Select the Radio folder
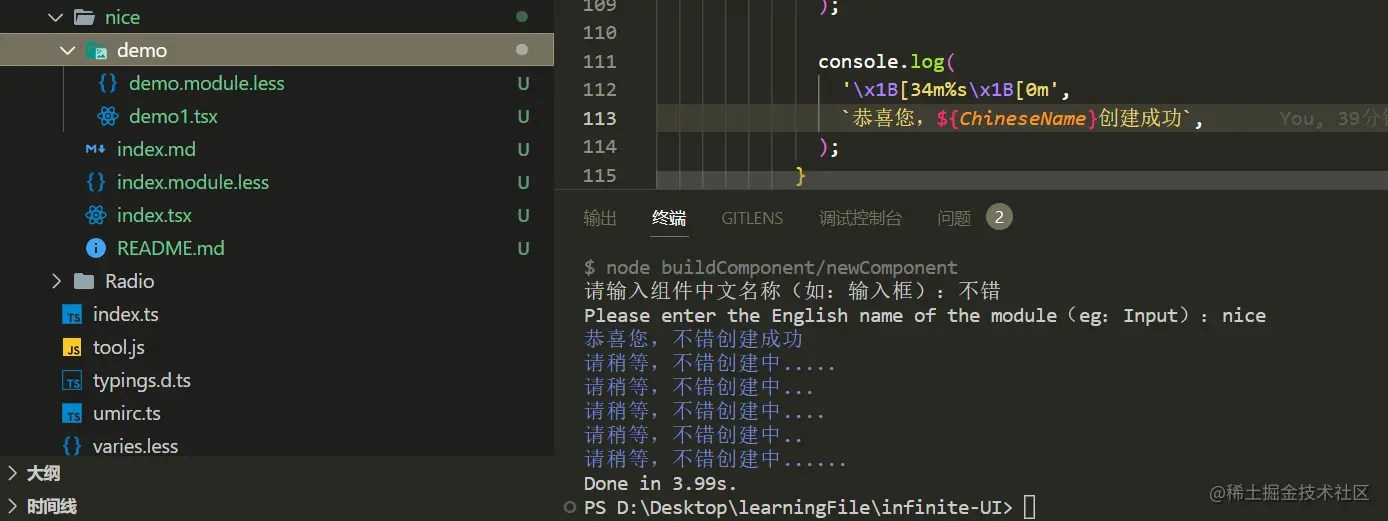 (130, 281)
